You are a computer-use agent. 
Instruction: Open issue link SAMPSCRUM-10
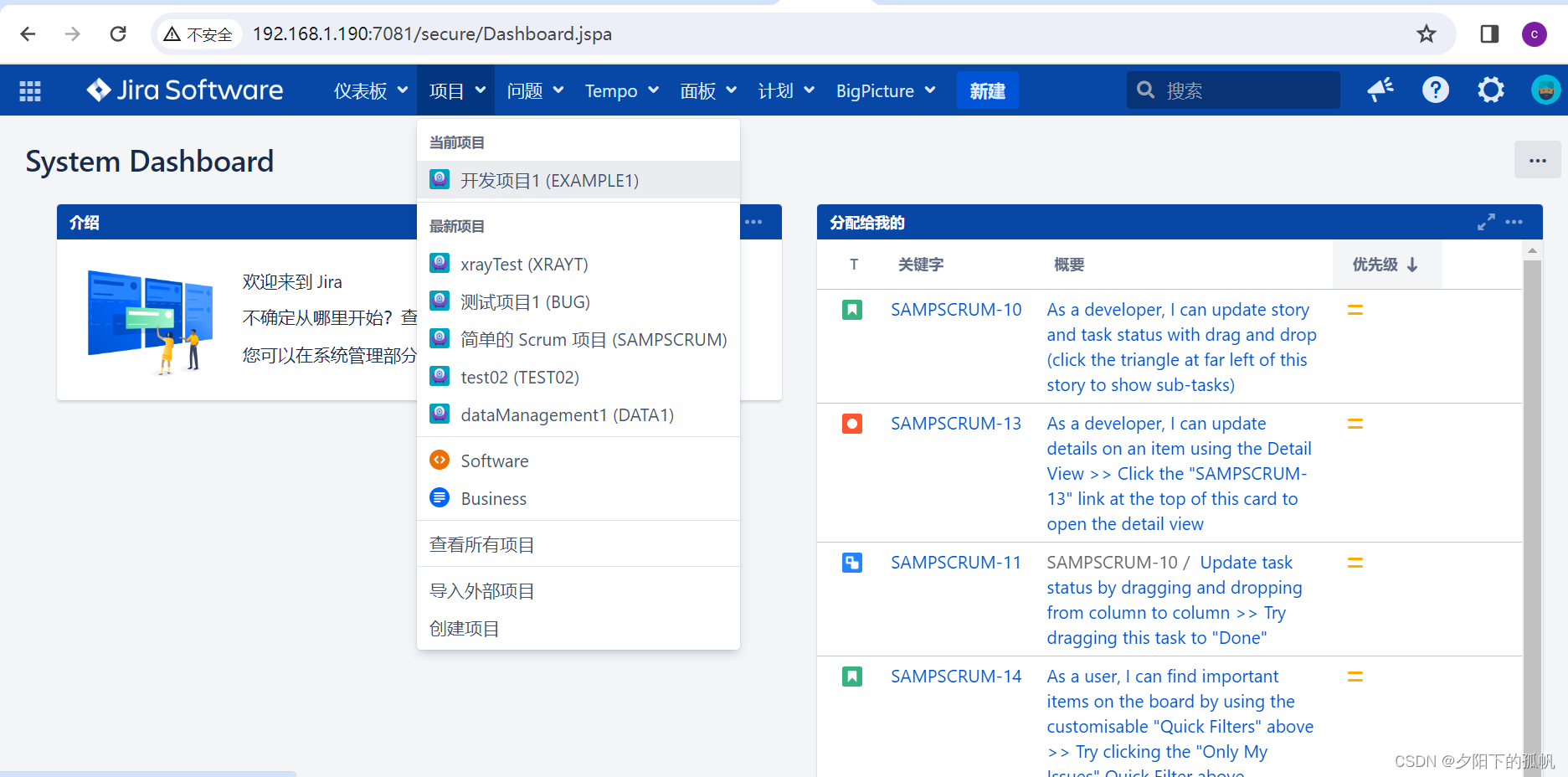point(956,310)
